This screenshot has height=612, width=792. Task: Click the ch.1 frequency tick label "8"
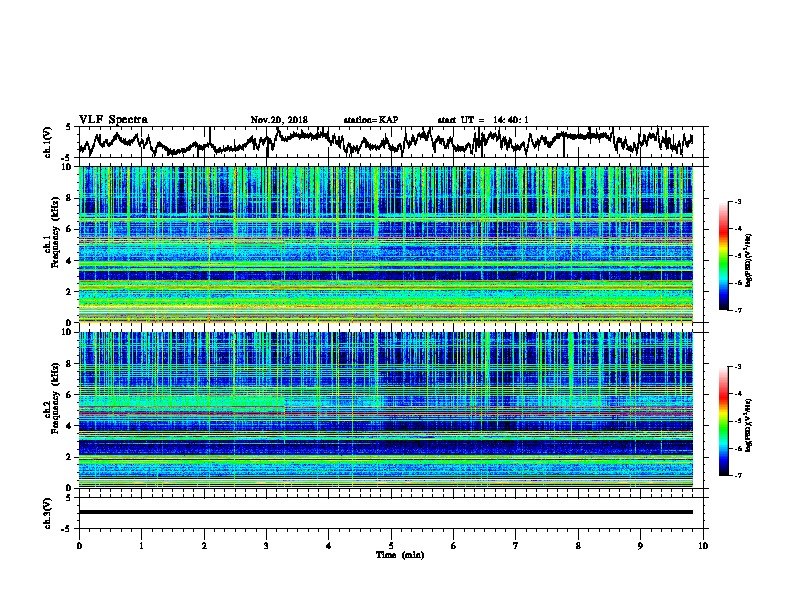70,198
